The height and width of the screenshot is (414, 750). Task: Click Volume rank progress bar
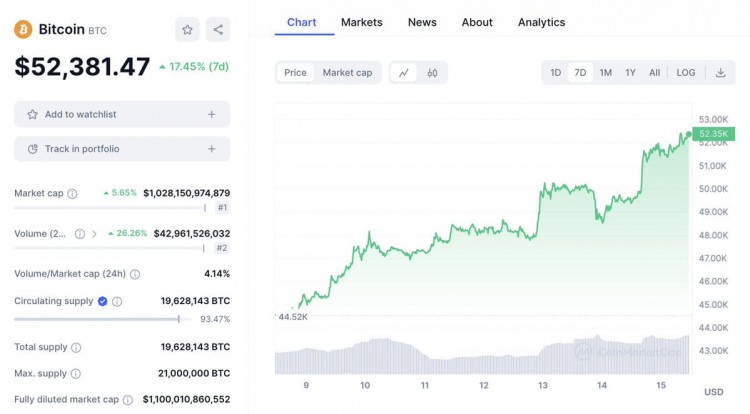pos(110,248)
